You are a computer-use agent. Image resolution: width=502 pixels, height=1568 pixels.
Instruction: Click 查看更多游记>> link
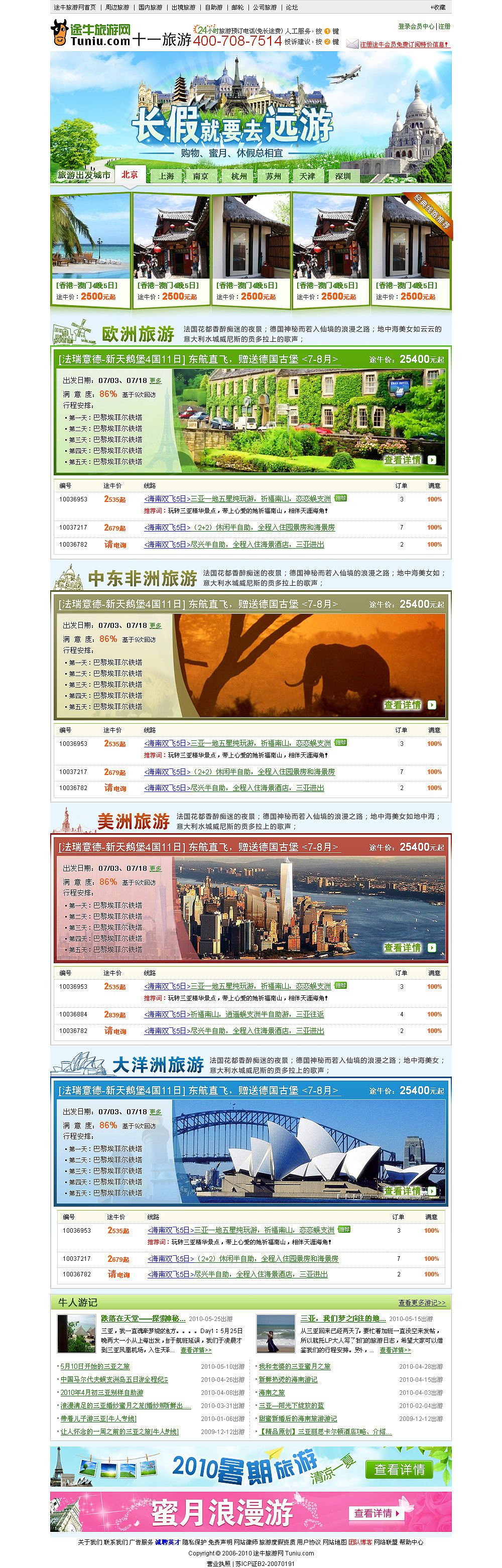pyautogui.click(x=422, y=1302)
